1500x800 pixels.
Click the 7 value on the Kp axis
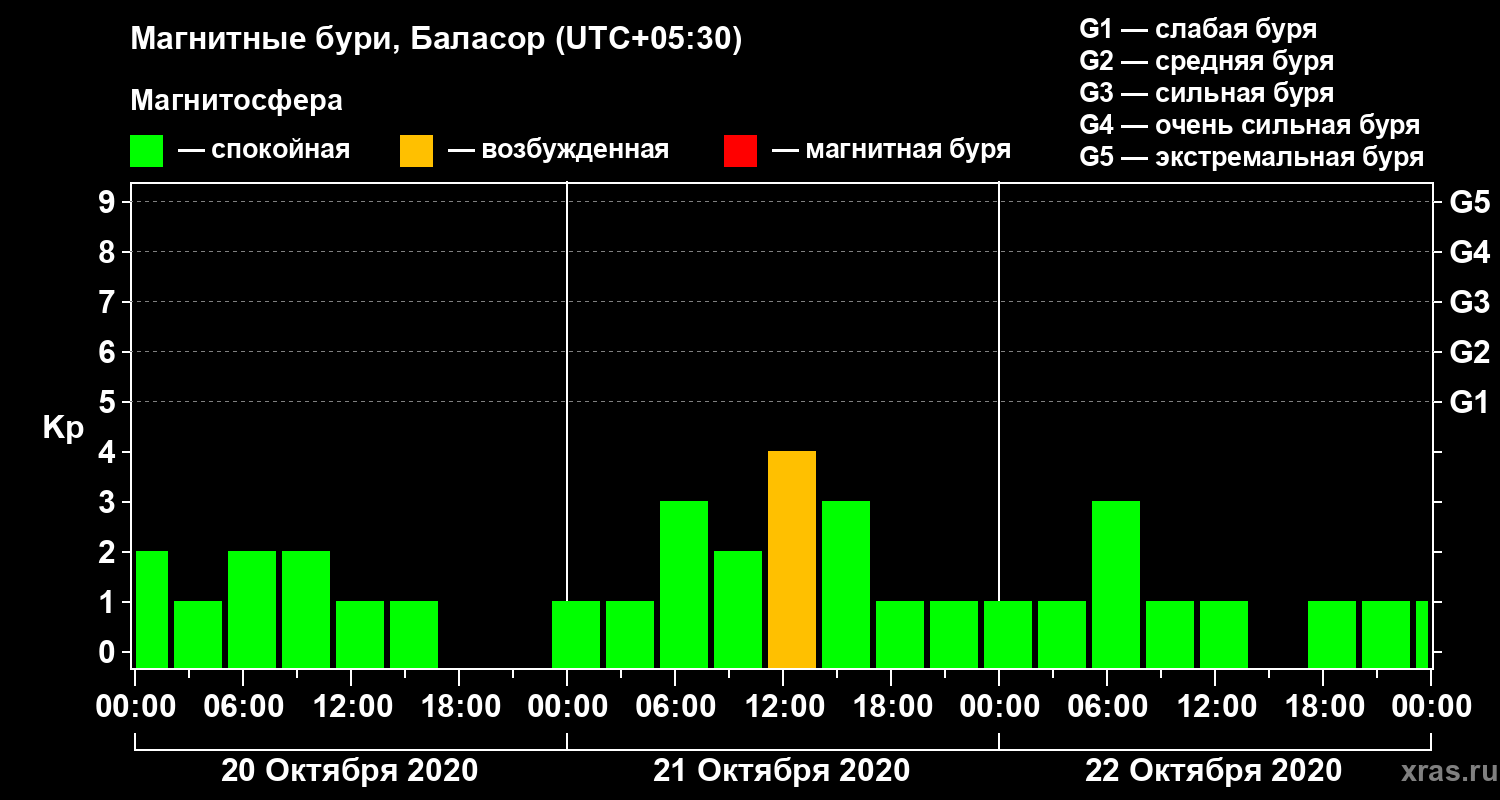[x=109, y=302]
